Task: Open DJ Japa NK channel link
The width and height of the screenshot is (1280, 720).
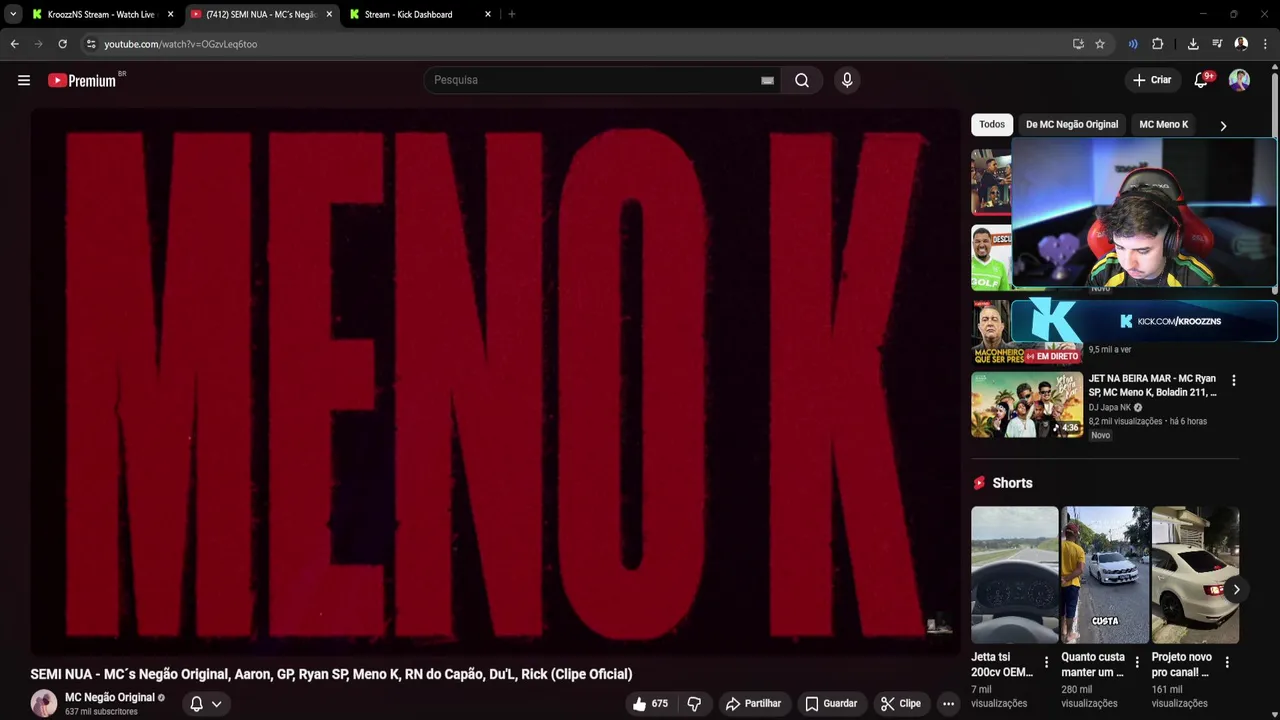Action: tap(1110, 407)
